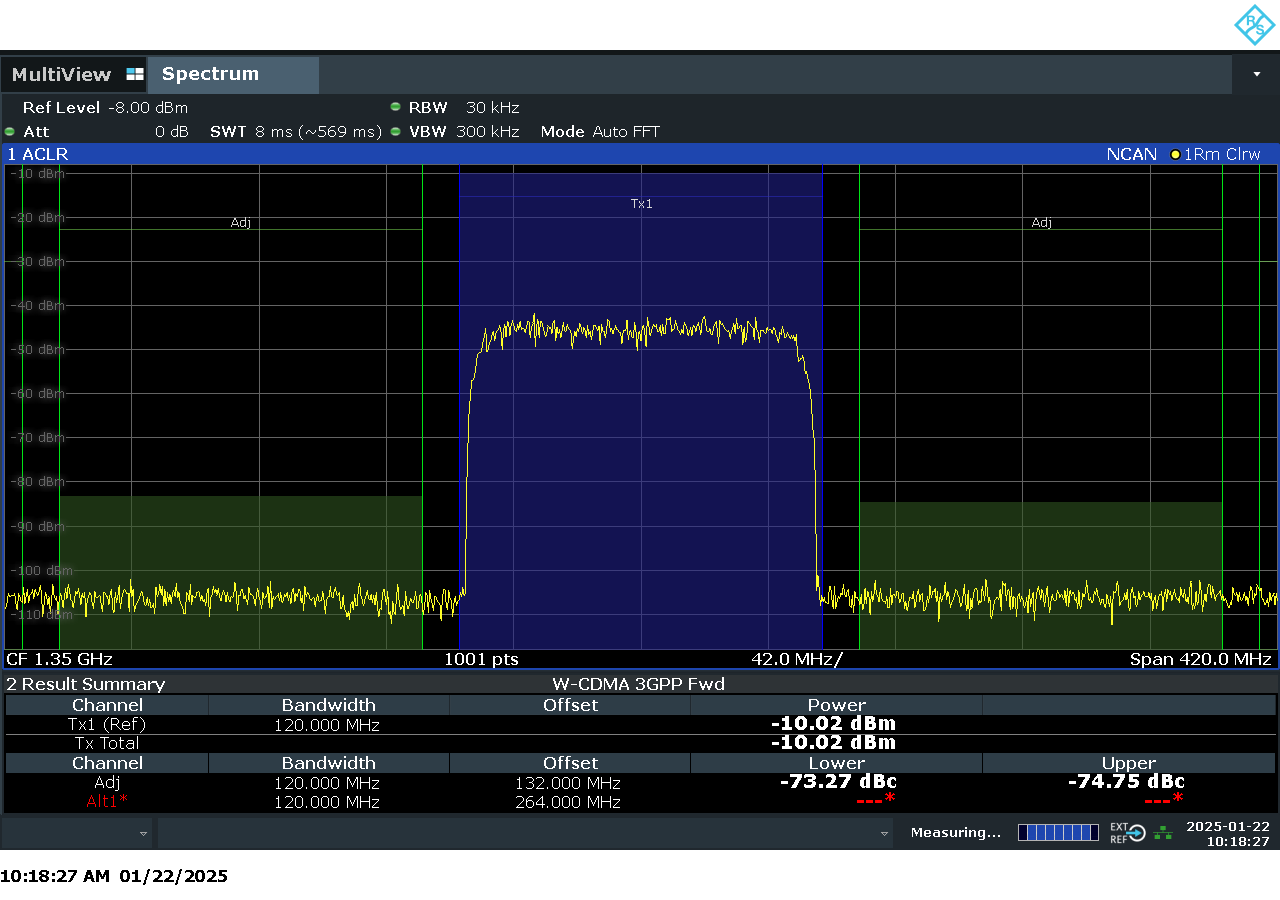Click the Att 0 dB setting

coord(106,132)
